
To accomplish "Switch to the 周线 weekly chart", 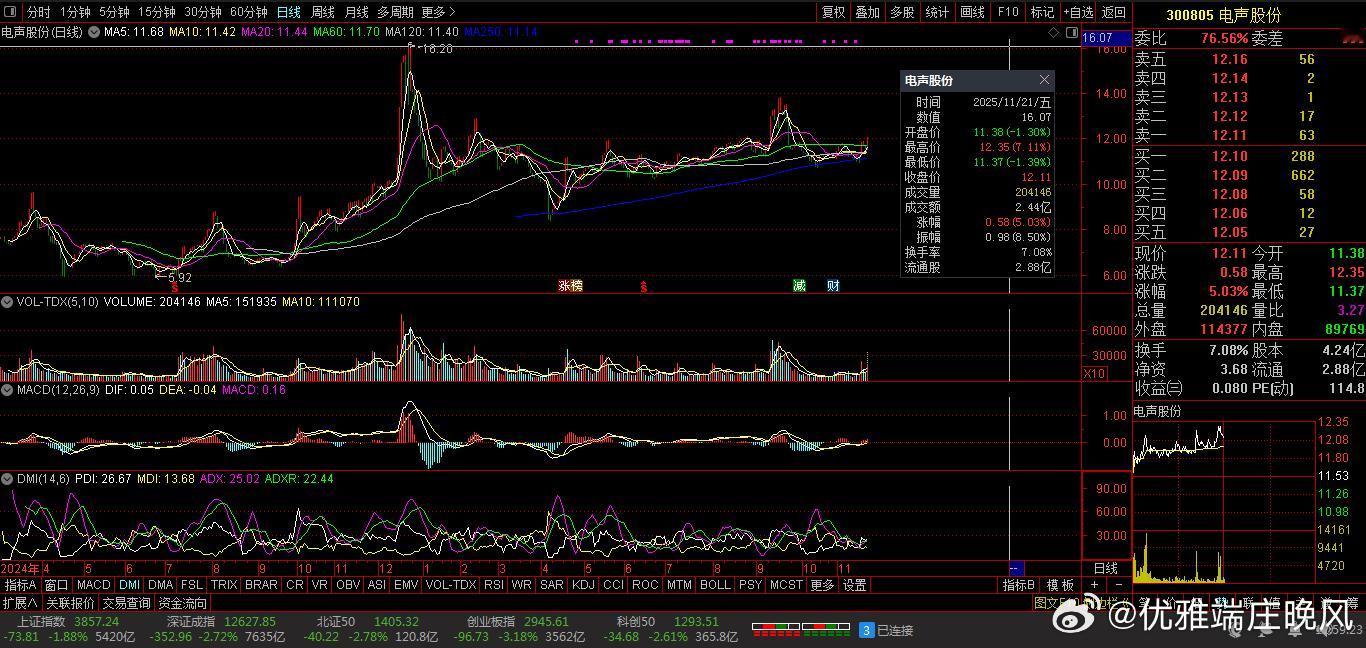I will click(x=322, y=12).
